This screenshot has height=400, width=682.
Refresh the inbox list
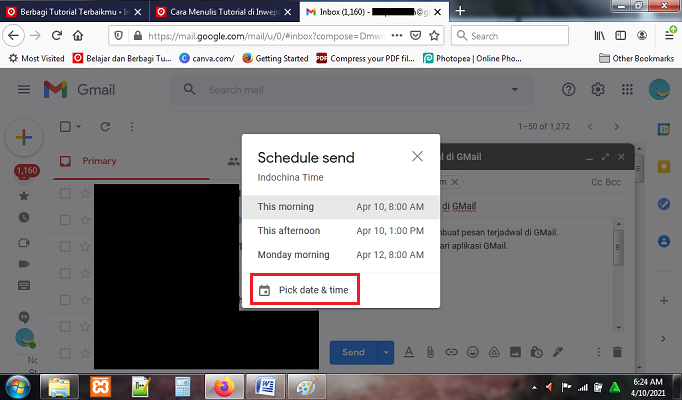pos(105,127)
